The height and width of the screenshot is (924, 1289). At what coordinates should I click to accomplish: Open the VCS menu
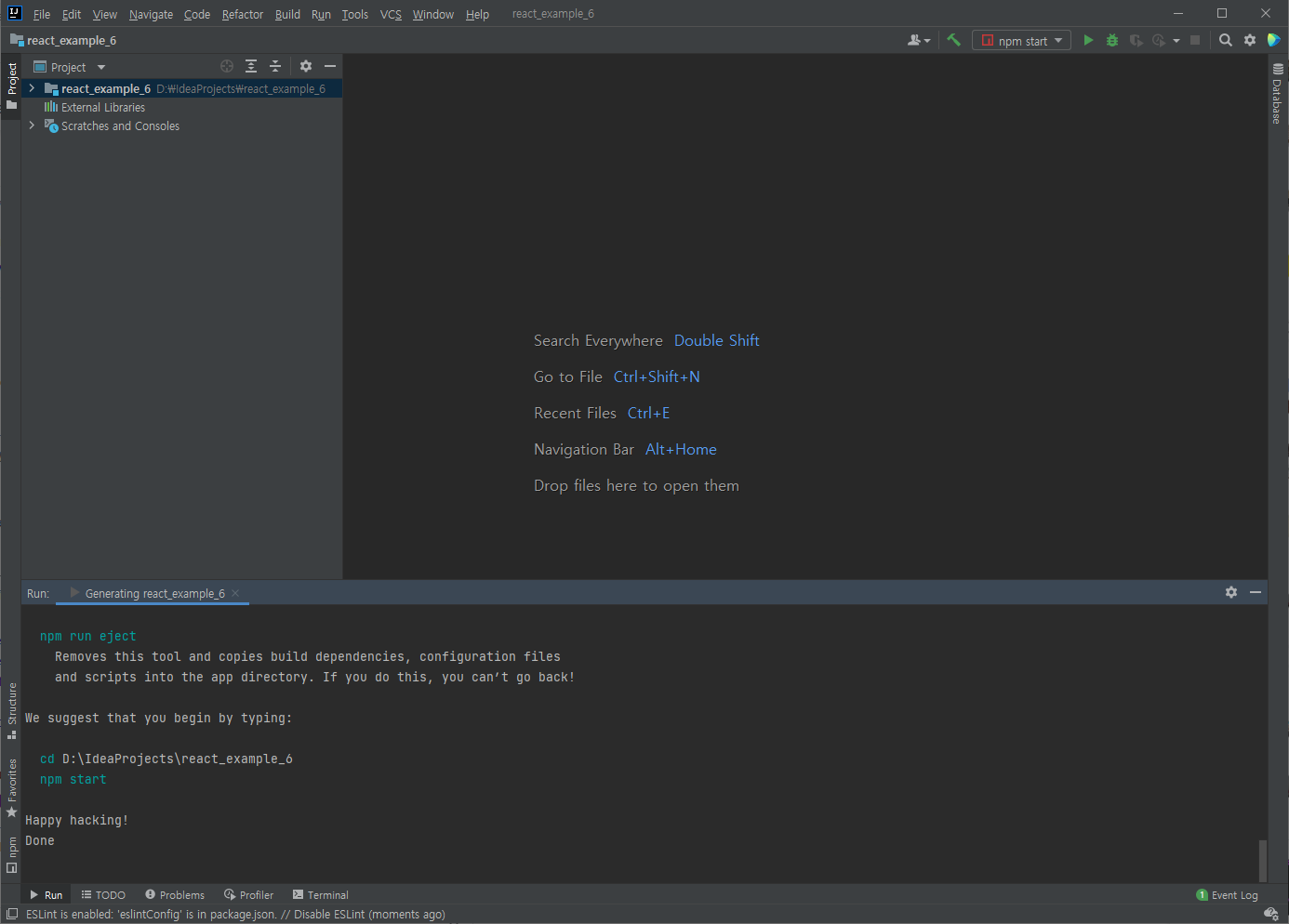point(390,14)
